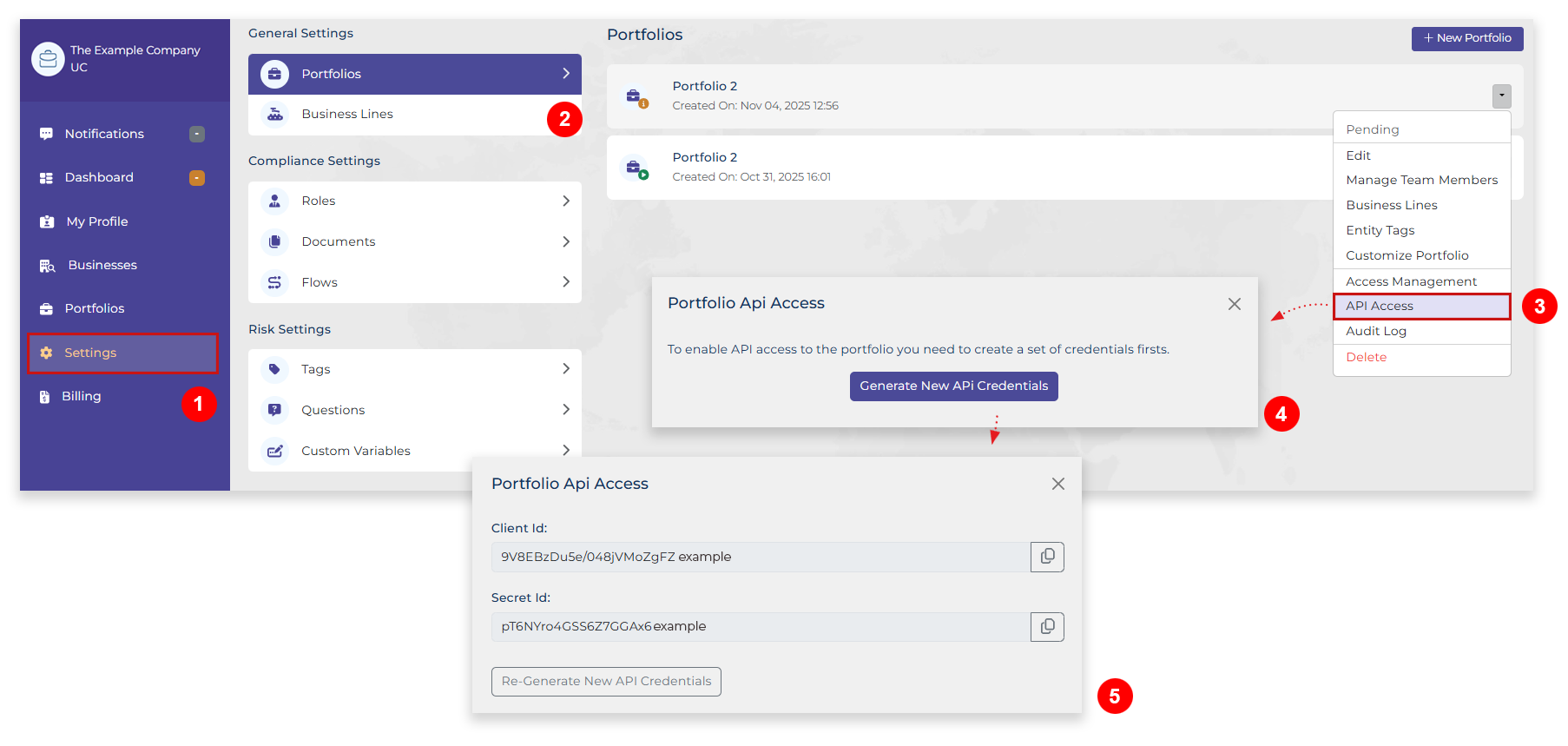Click the Settings gear icon
The height and width of the screenshot is (746, 1568).
[x=46, y=353]
